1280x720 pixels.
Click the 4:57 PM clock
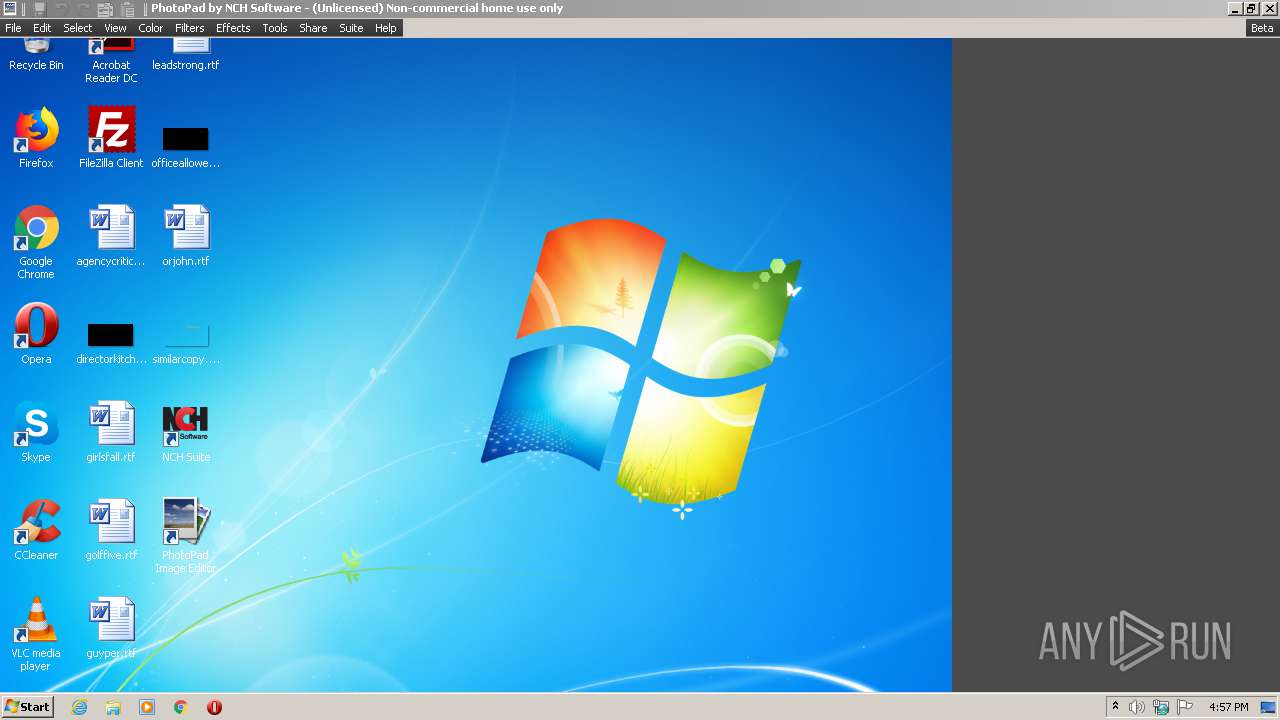[1228, 707]
